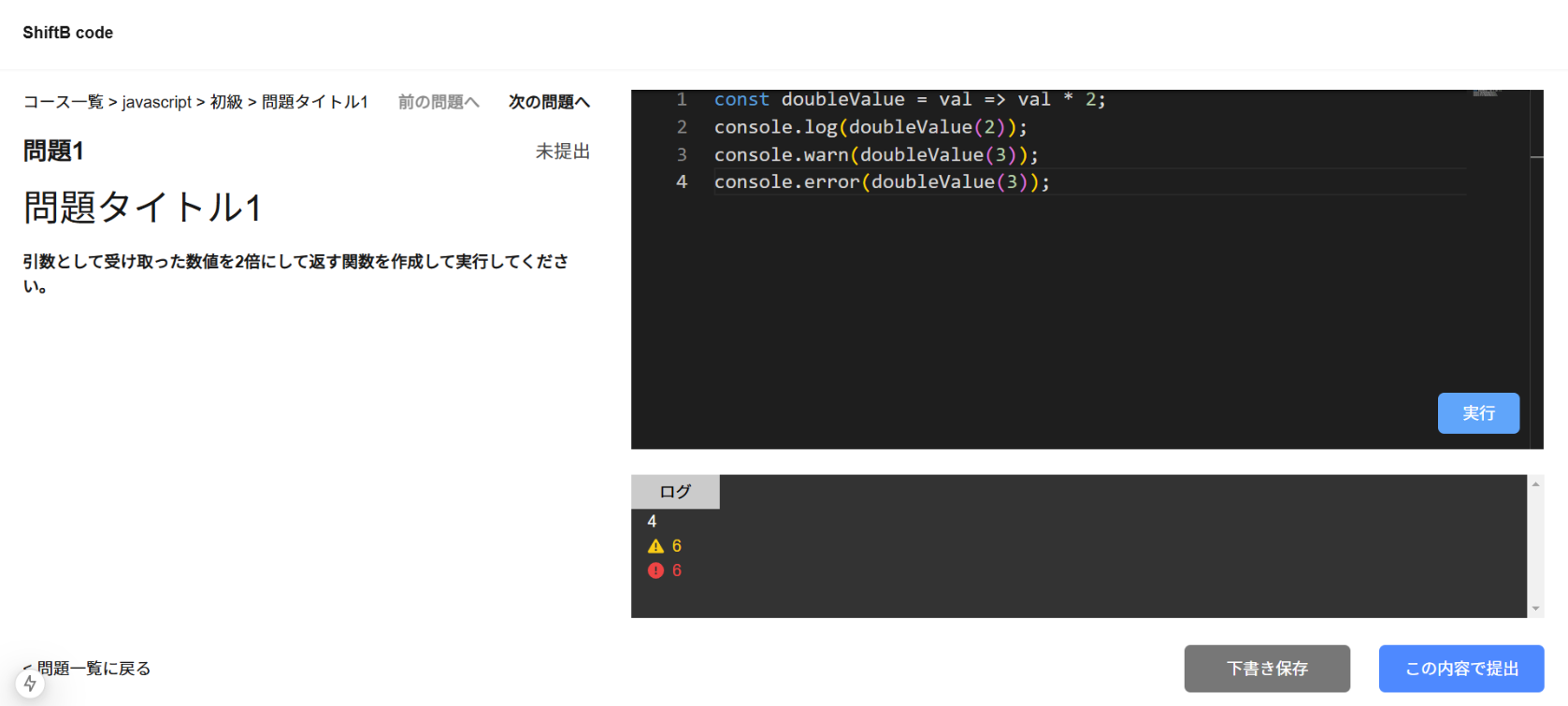
Task: Go to the next problem via 次の問題へ
Action: tap(549, 102)
